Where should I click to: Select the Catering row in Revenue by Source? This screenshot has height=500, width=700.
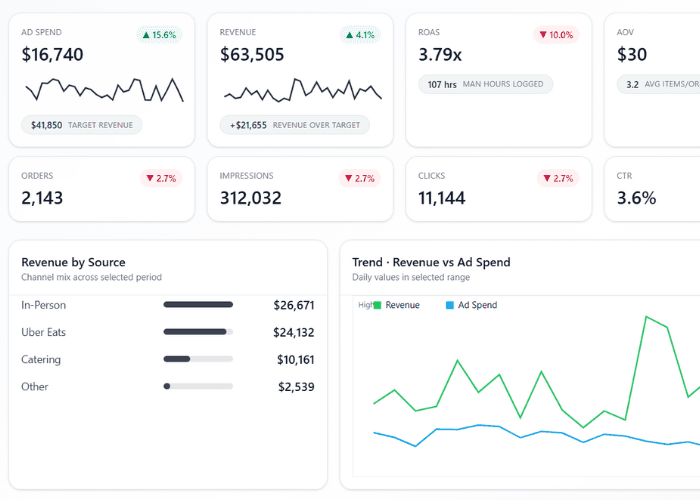[167, 359]
